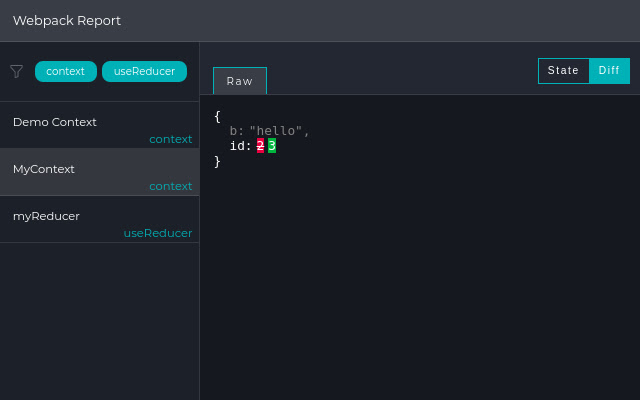Click the closing curly brace

pos(217,161)
